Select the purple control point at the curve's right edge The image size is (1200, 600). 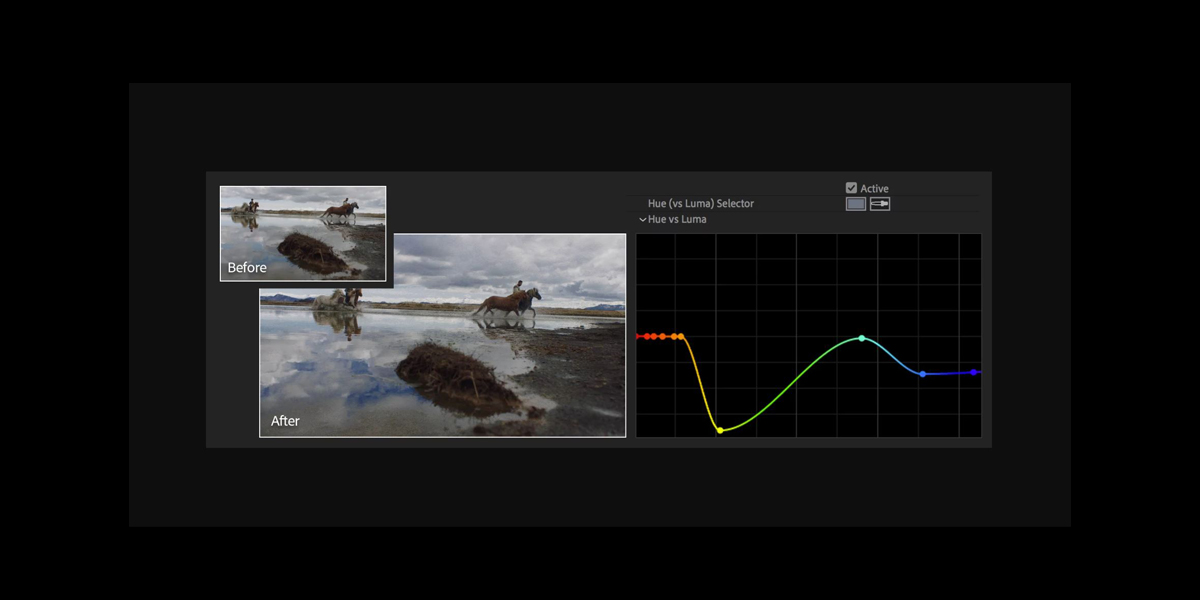(973, 372)
